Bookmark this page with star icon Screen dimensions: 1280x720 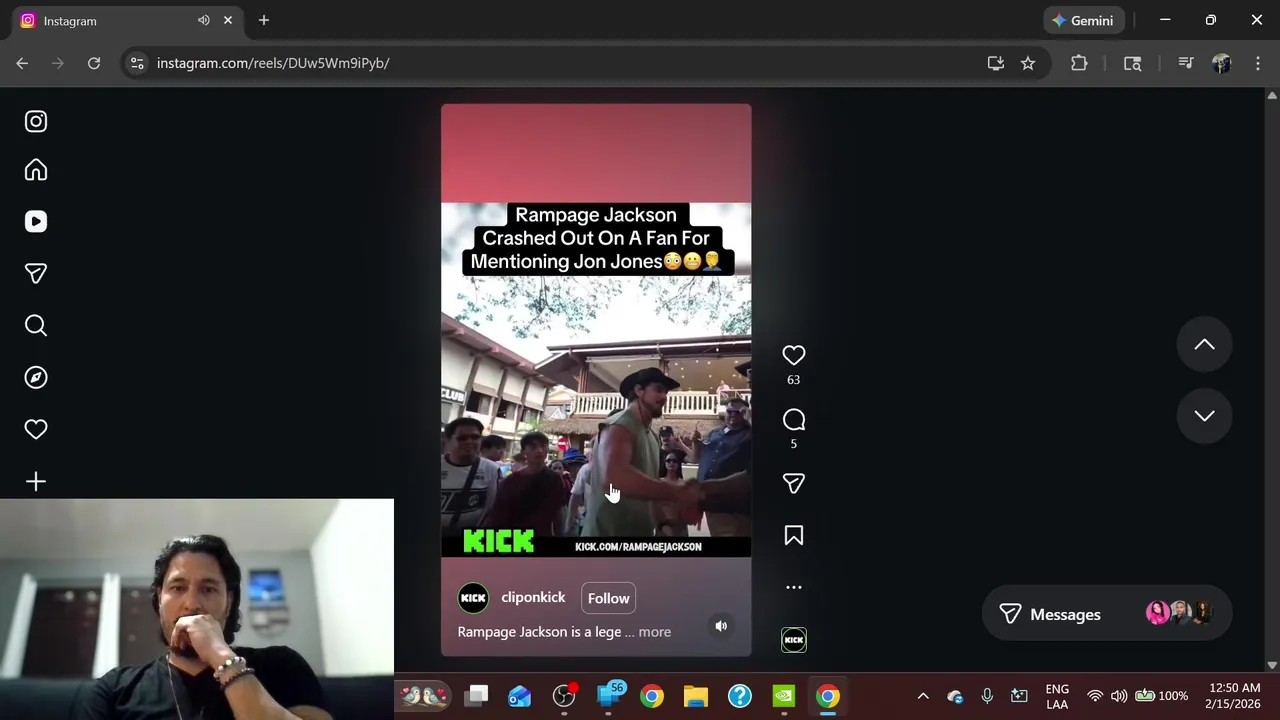[1028, 63]
